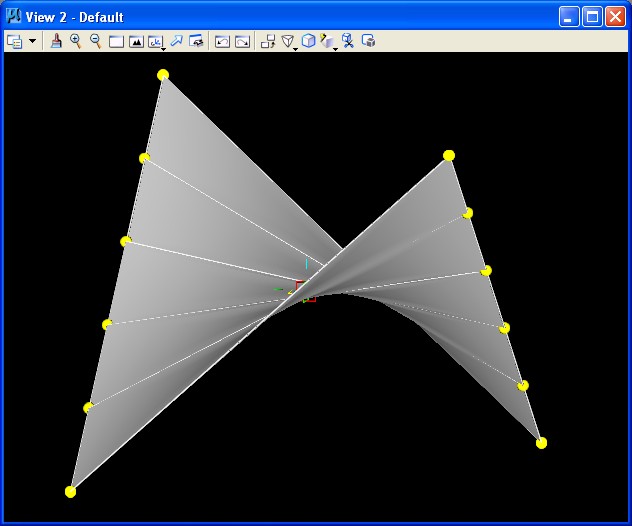
Task: Expand the lighting tool dropdown arrow
Action: click(x=335, y=49)
